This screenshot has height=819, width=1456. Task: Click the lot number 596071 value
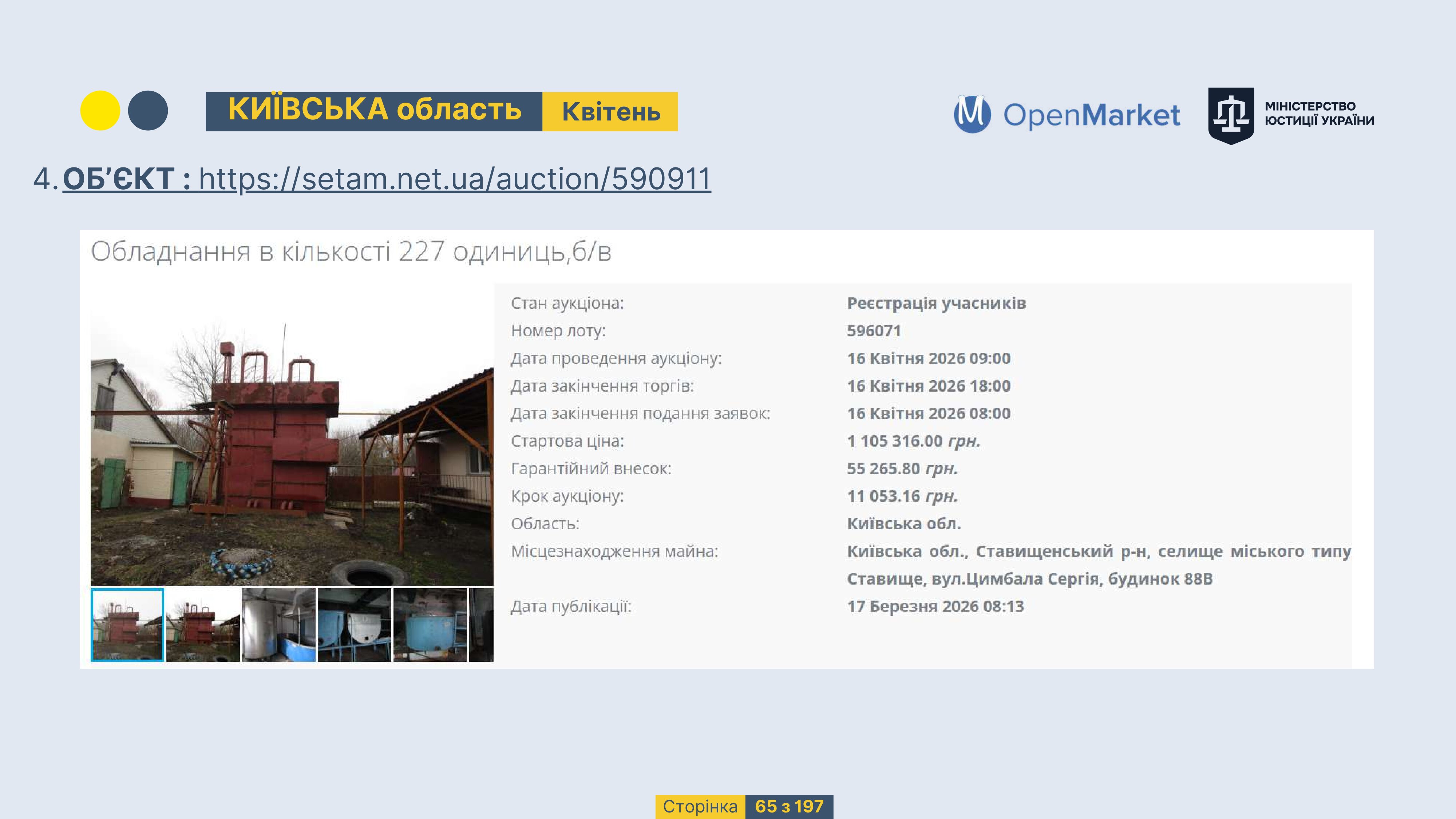point(873,331)
